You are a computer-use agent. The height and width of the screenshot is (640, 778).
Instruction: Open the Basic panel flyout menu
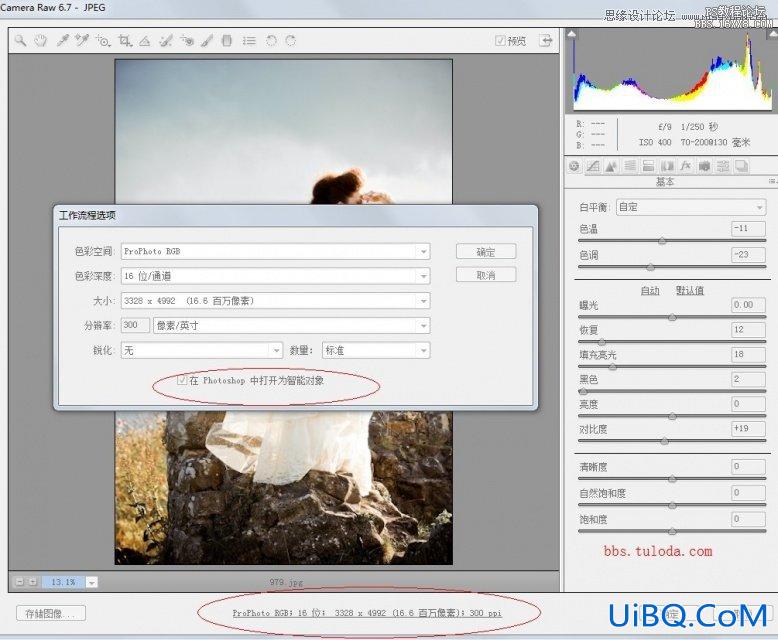coord(773,182)
